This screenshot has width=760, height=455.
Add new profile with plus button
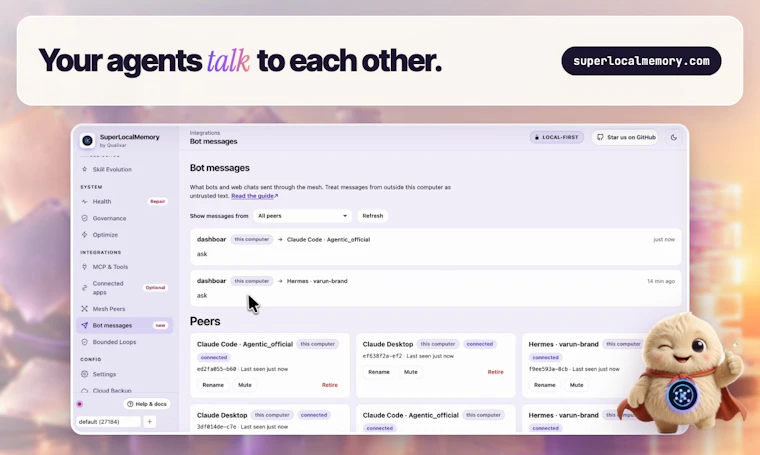149,422
